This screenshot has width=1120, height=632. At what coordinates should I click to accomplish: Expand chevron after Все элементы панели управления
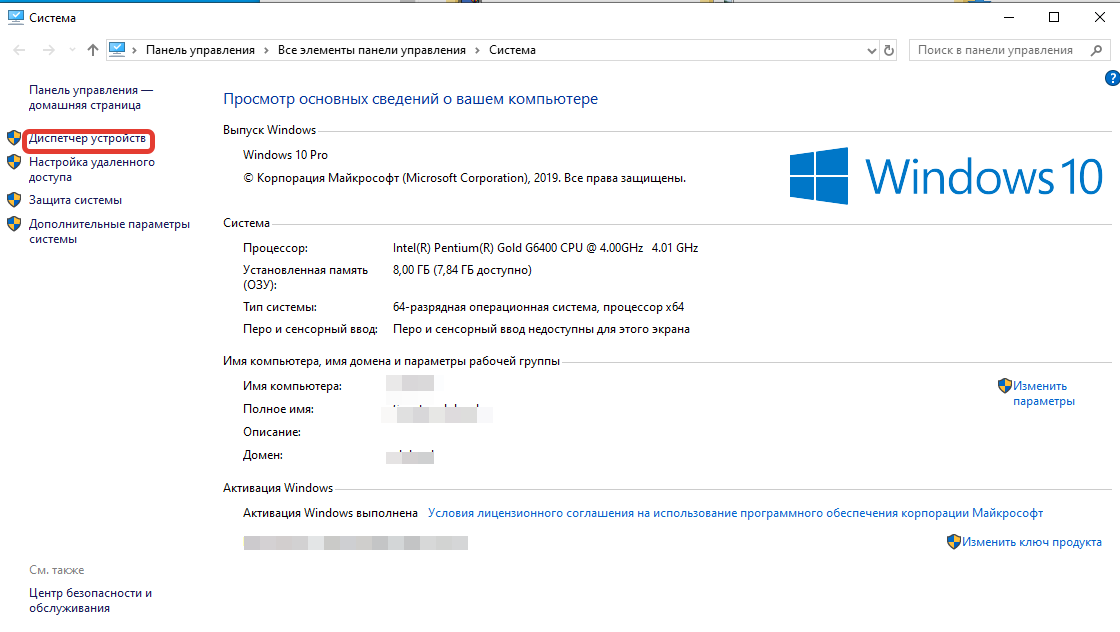click(x=477, y=50)
